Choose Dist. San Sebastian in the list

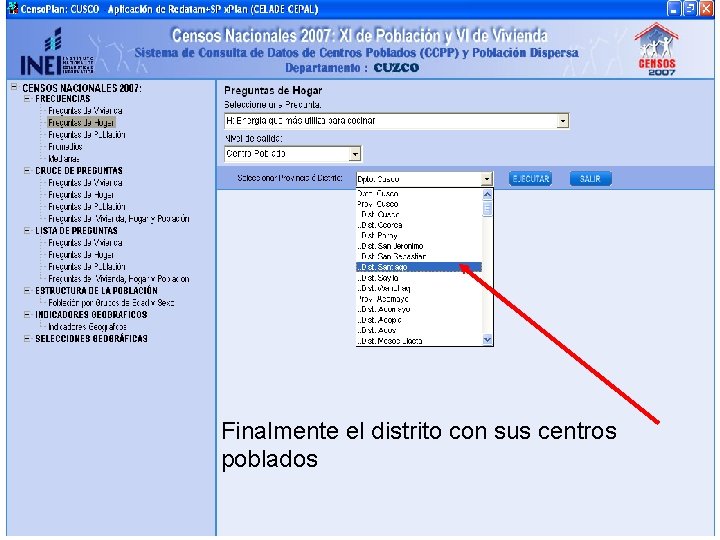tap(419, 257)
